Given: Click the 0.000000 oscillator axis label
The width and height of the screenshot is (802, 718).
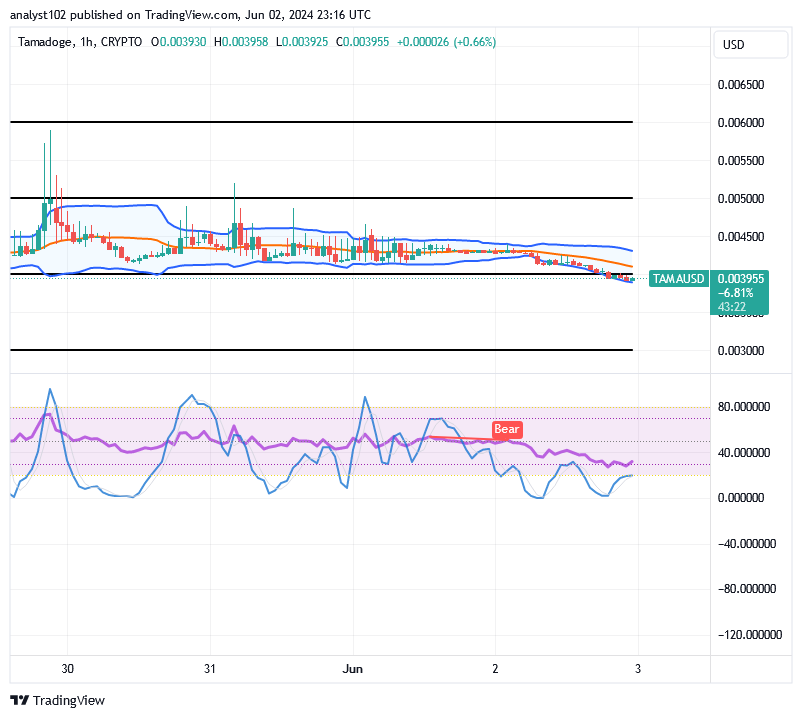Looking at the screenshot, I should 741,498.
